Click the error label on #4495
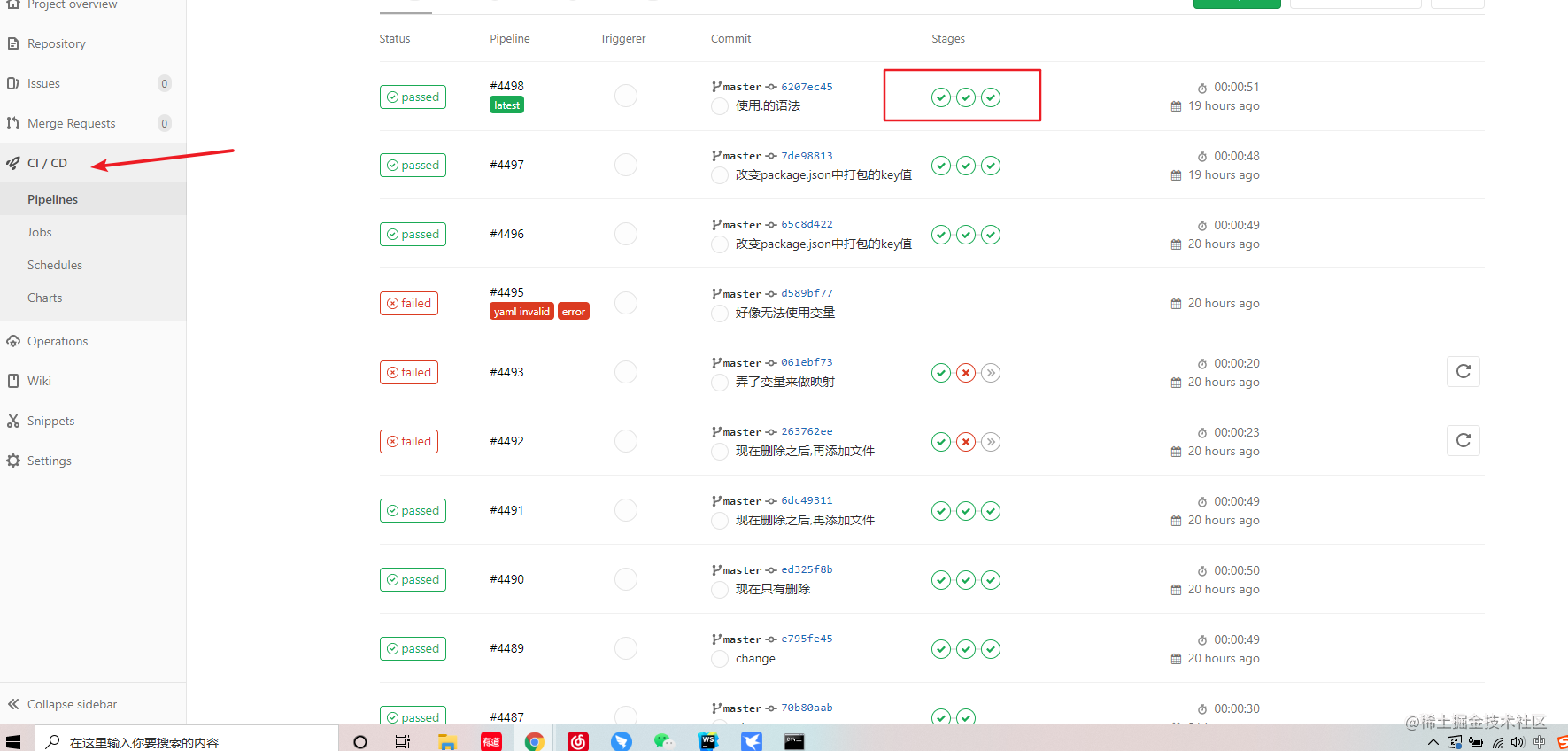Viewport: 1568px width, 751px height. 574,312
